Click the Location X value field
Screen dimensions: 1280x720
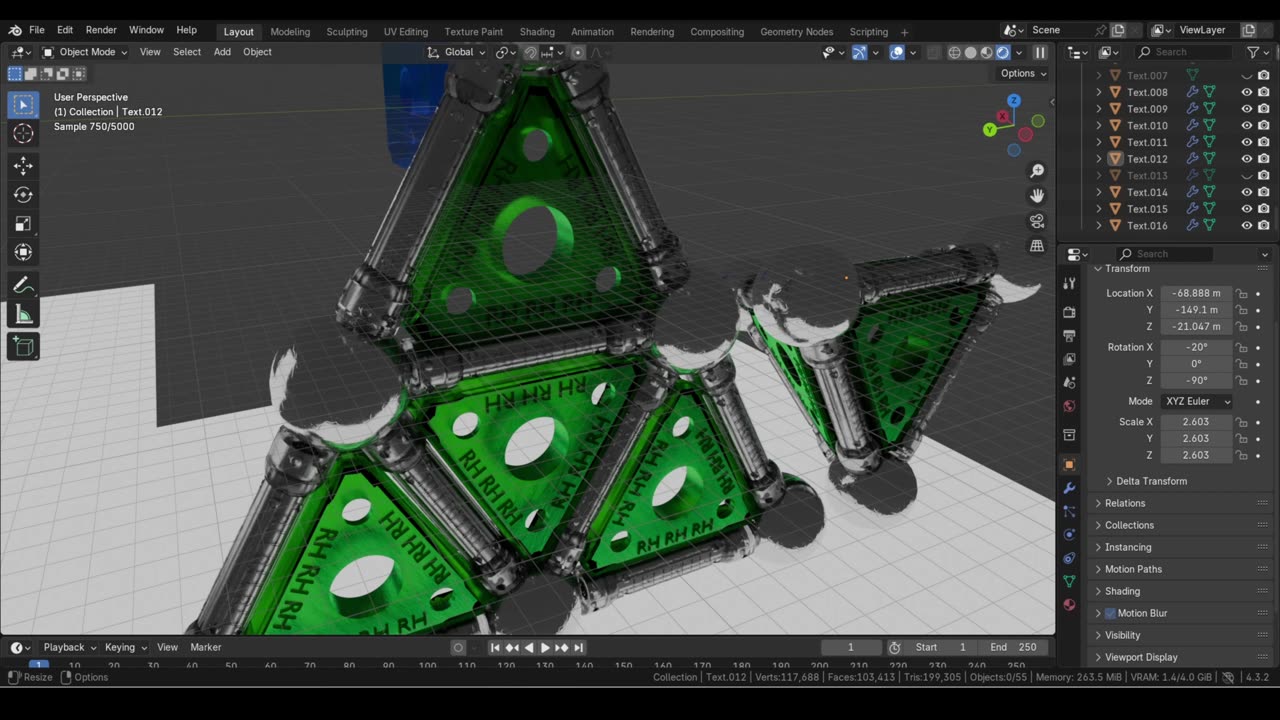point(1196,293)
